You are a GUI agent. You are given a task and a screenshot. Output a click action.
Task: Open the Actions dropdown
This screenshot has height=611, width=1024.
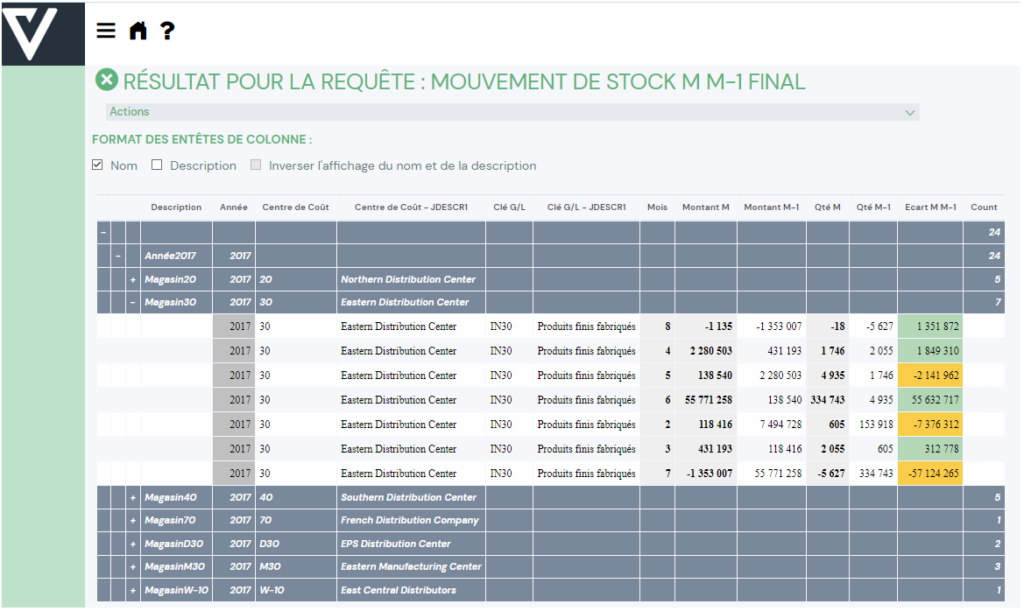(x=512, y=112)
